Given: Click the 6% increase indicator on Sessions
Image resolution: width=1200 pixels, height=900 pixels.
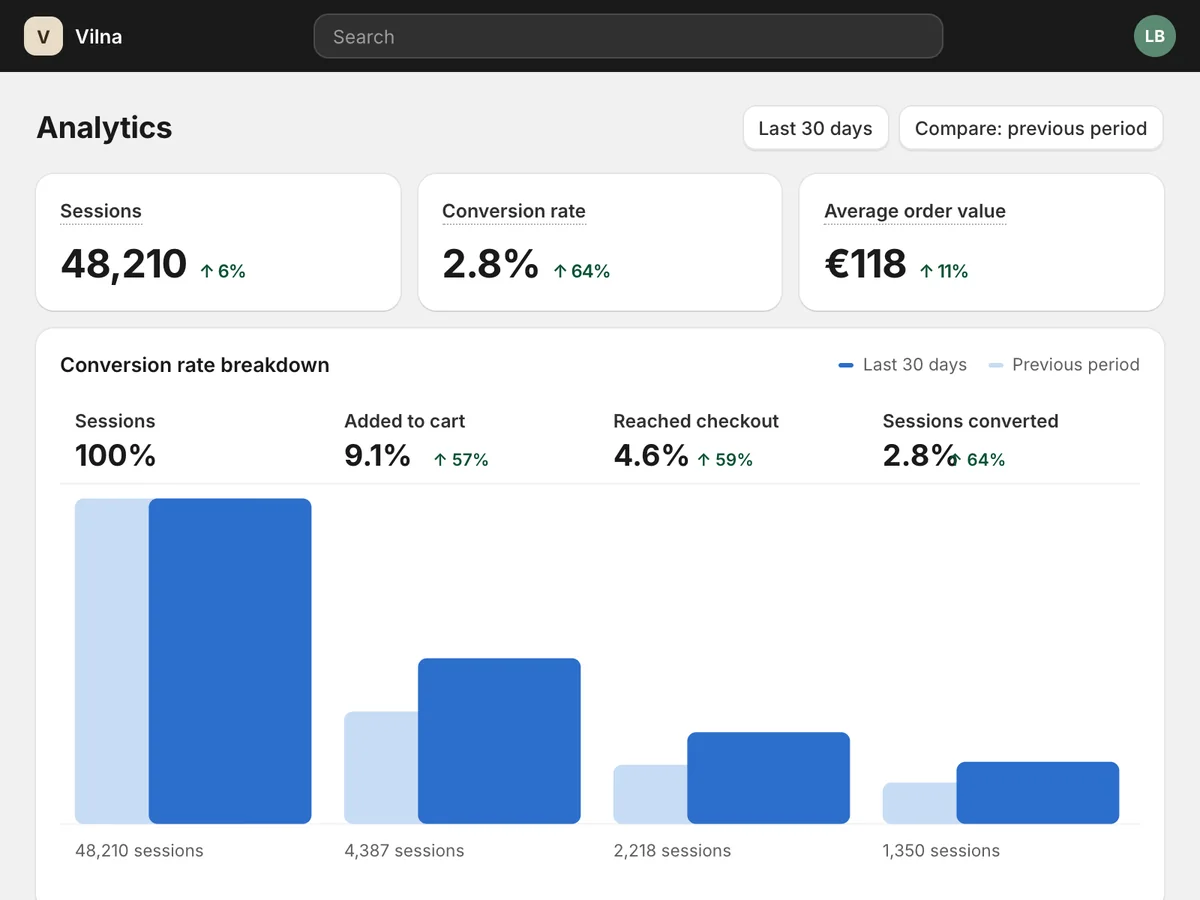Looking at the screenshot, I should pyautogui.click(x=223, y=271).
